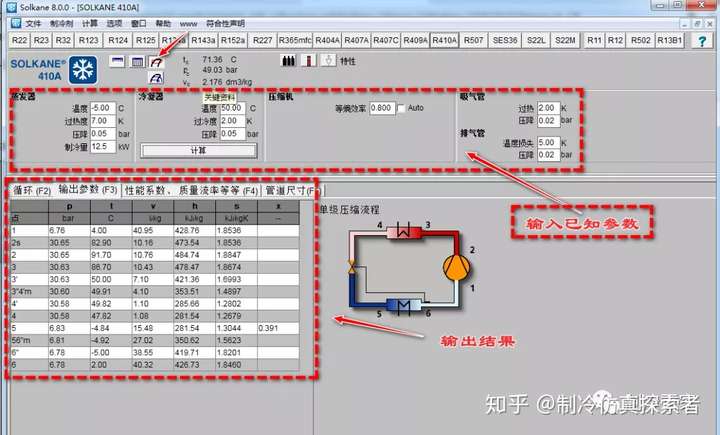Open help with the blue question mark
The width and height of the screenshot is (720, 435).
702,41
